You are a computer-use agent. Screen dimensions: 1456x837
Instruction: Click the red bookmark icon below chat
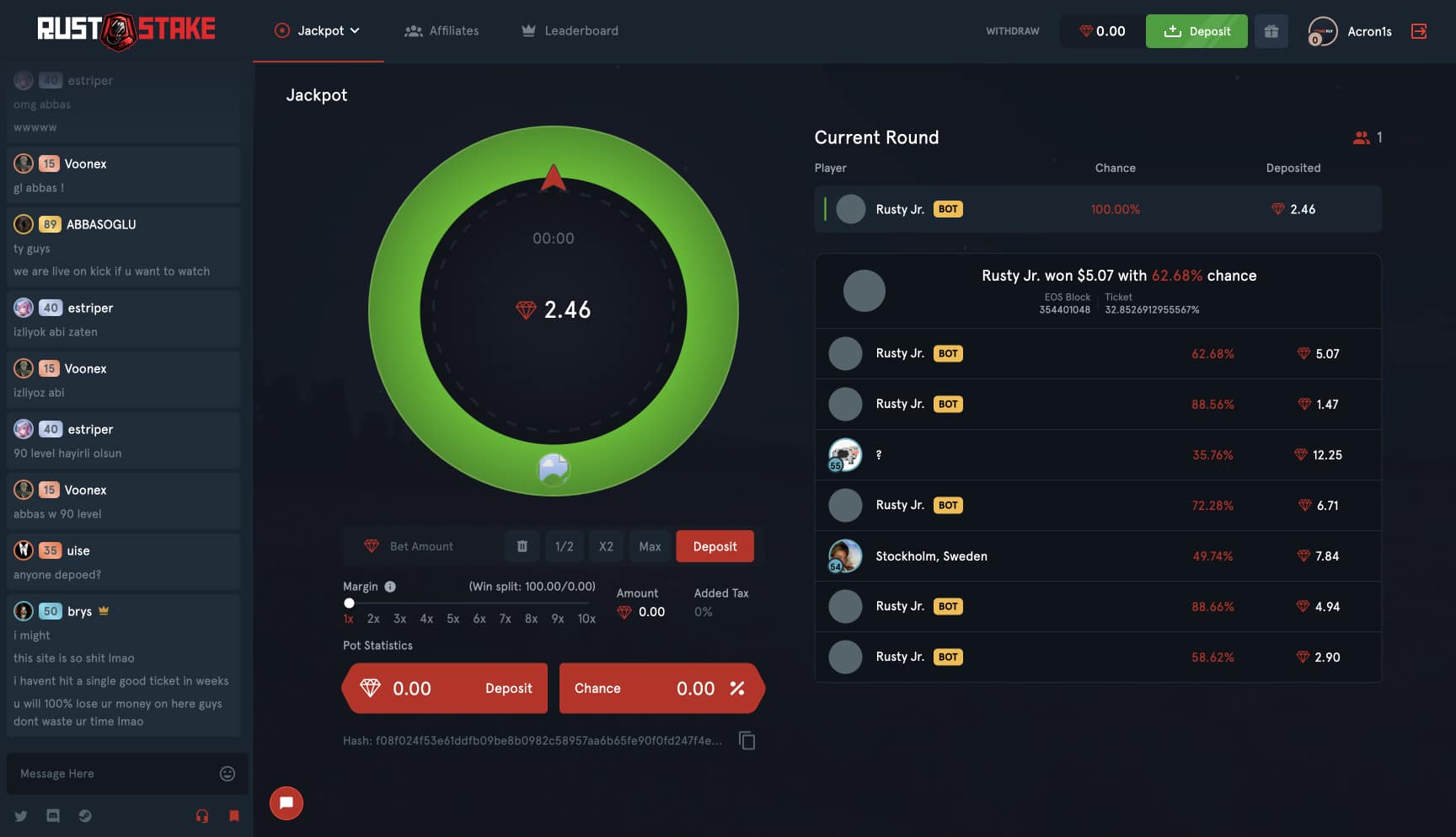(x=234, y=816)
